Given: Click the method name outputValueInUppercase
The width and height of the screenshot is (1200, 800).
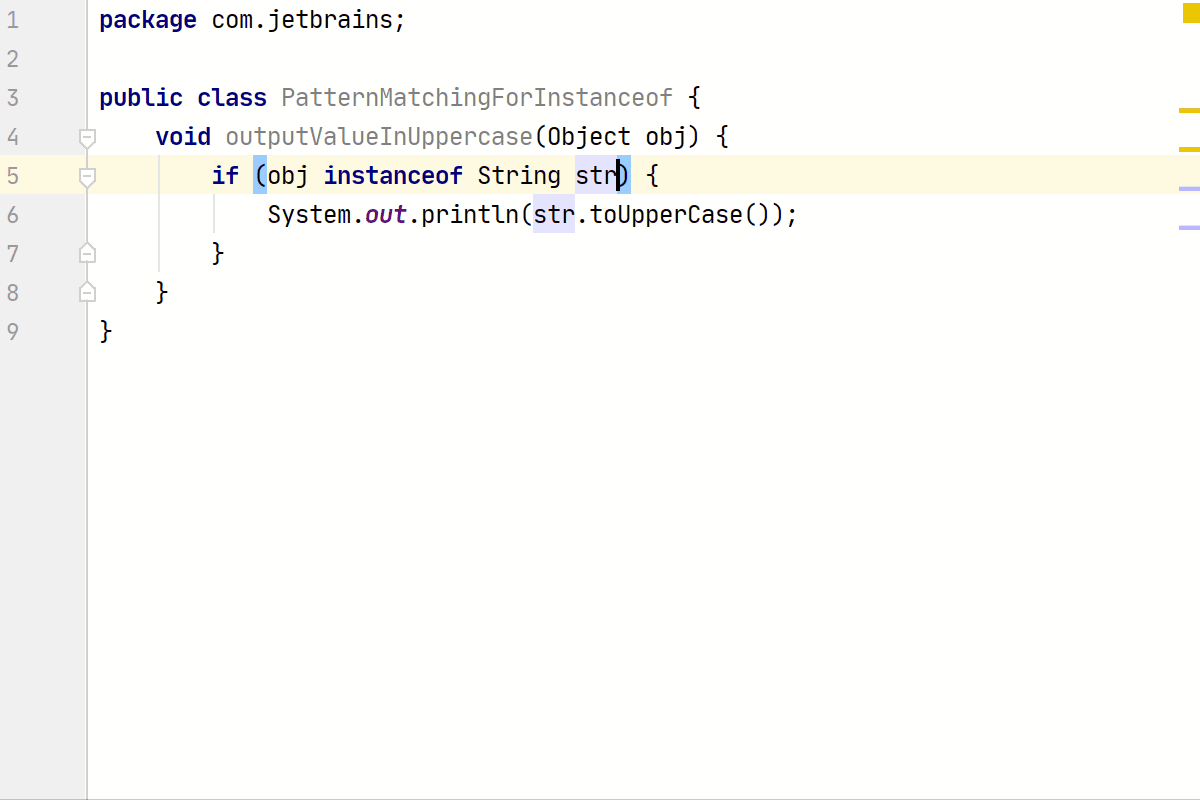Looking at the screenshot, I should (x=379, y=137).
